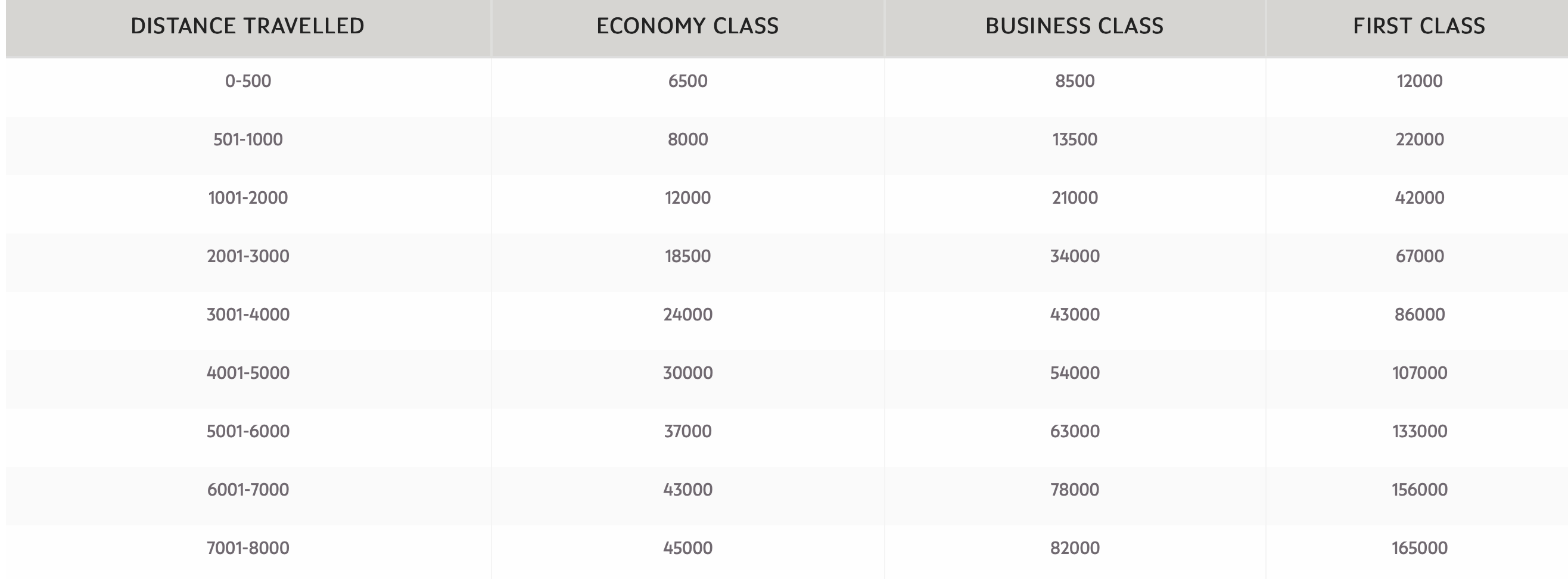Click the Business Class column header

point(1074,26)
